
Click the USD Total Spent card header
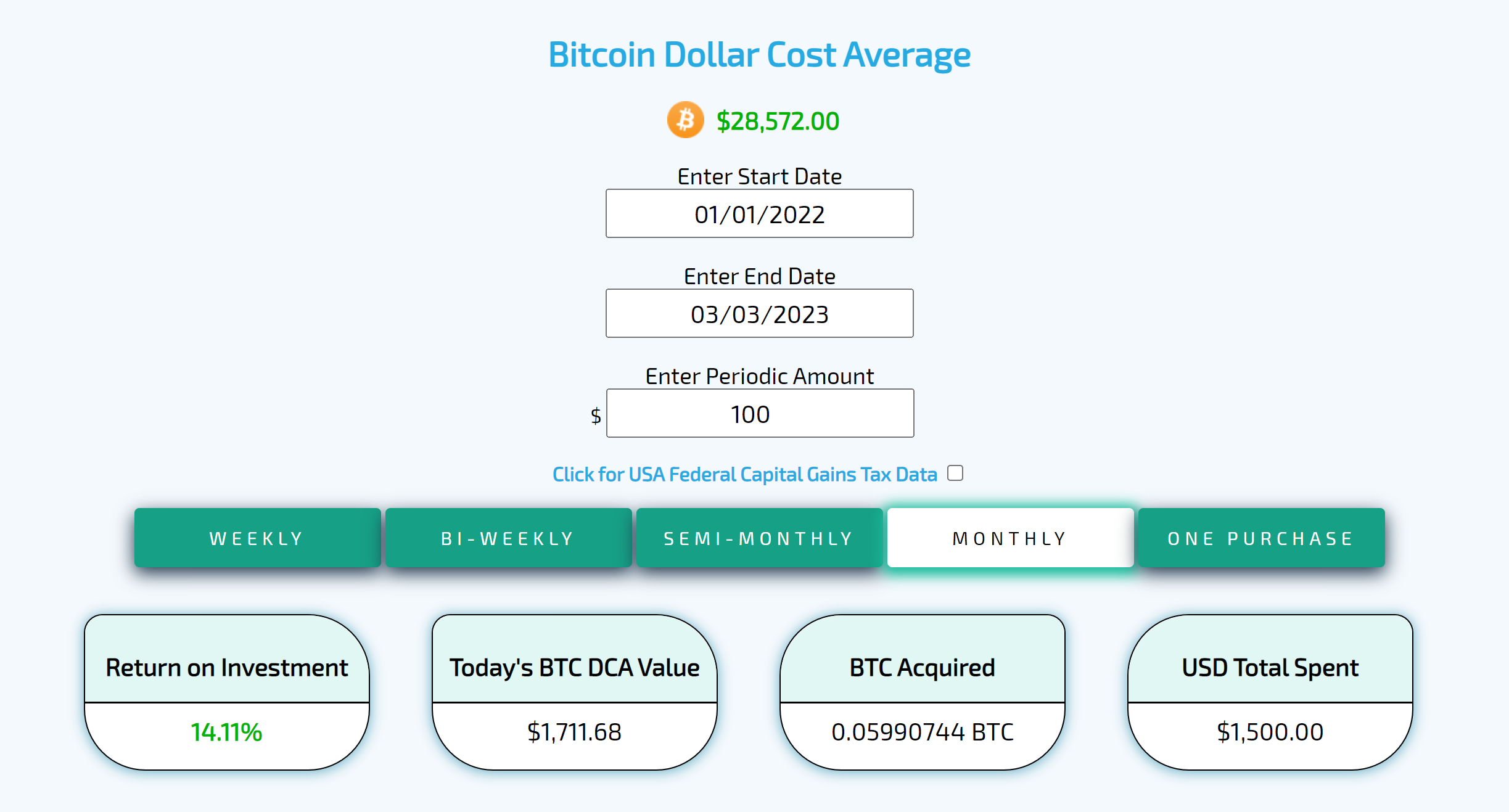coord(1270,667)
